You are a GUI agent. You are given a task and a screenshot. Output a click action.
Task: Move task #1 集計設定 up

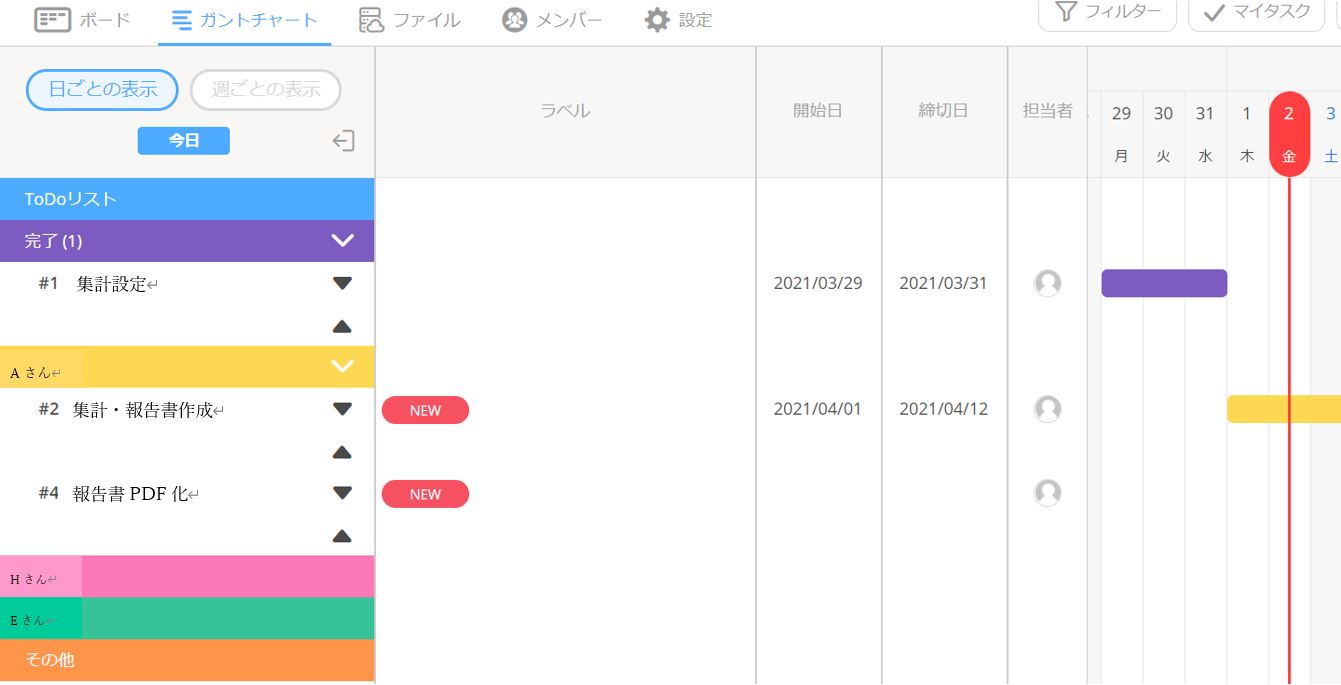click(x=342, y=326)
